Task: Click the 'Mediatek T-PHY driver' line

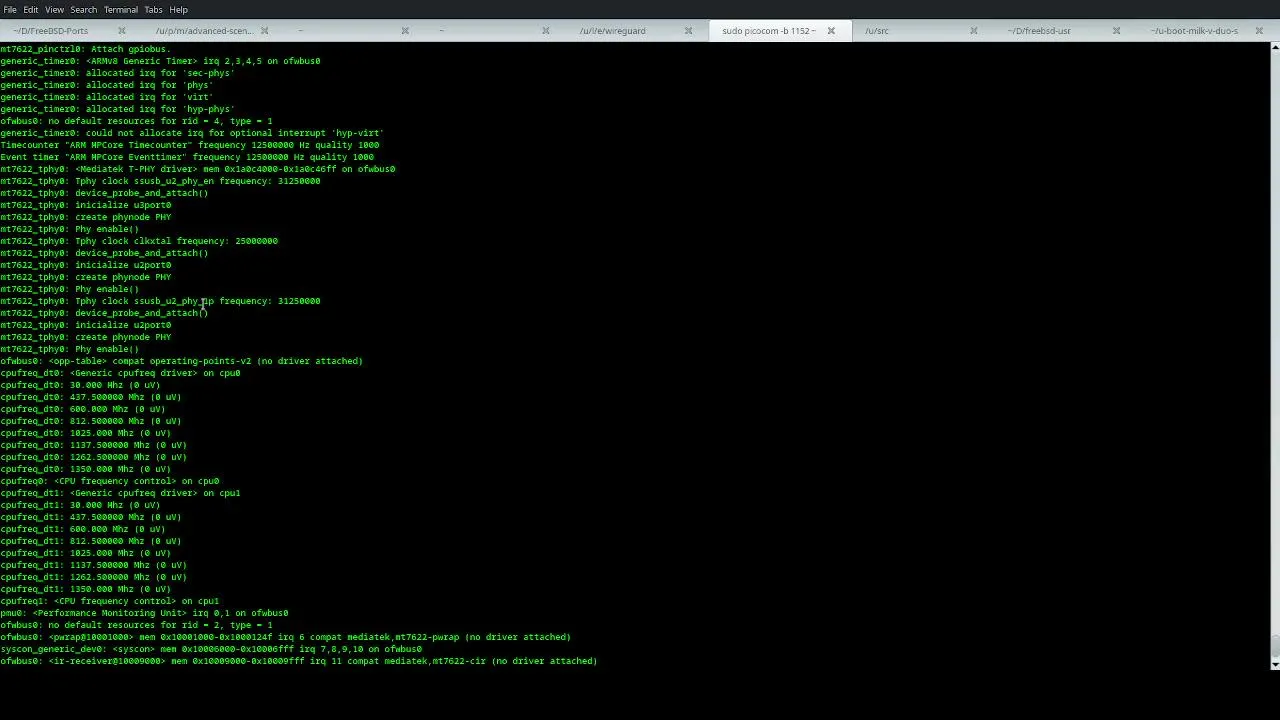Action: pos(197,169)
